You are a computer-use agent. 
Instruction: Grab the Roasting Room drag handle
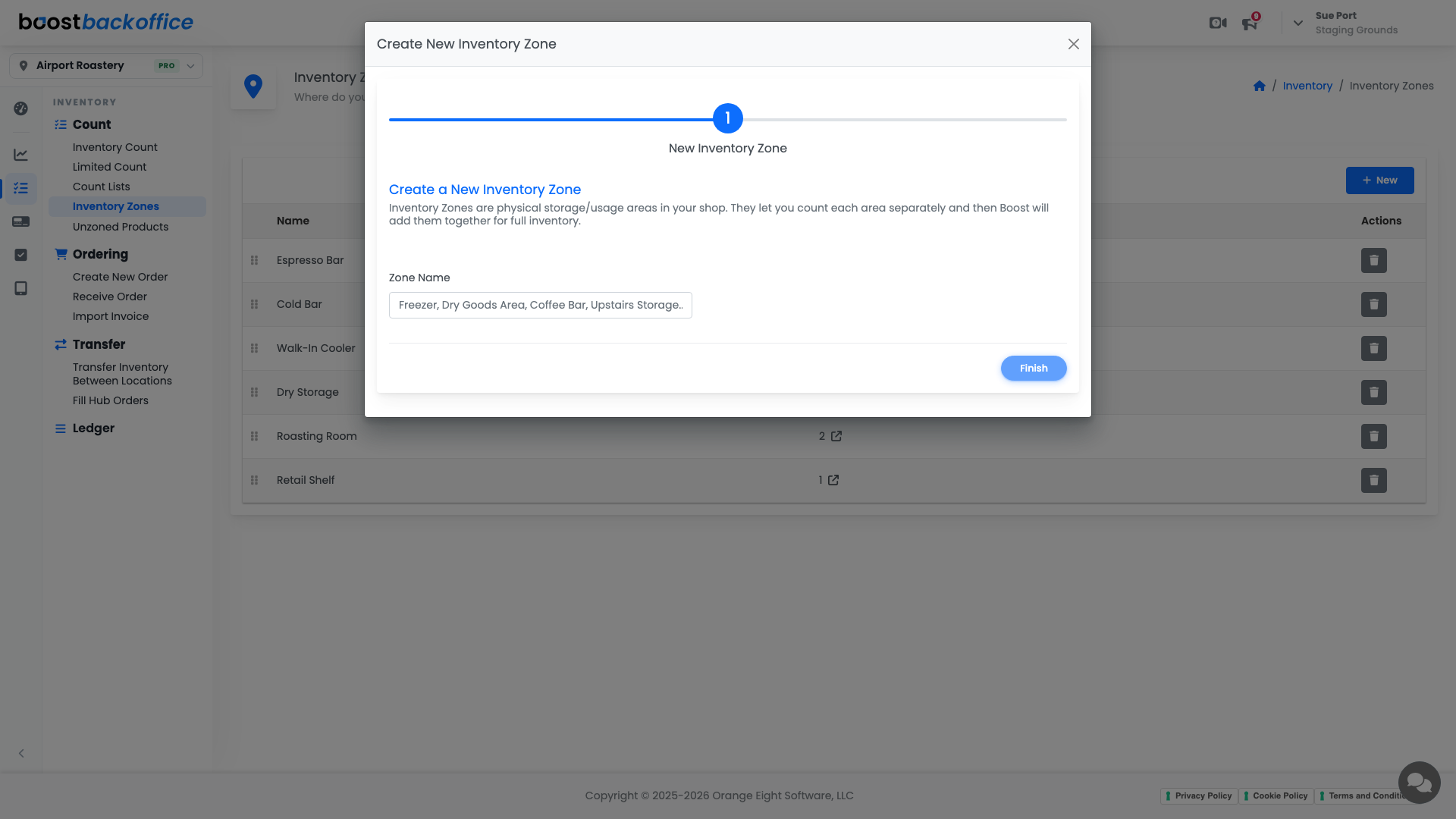point(255,436)
